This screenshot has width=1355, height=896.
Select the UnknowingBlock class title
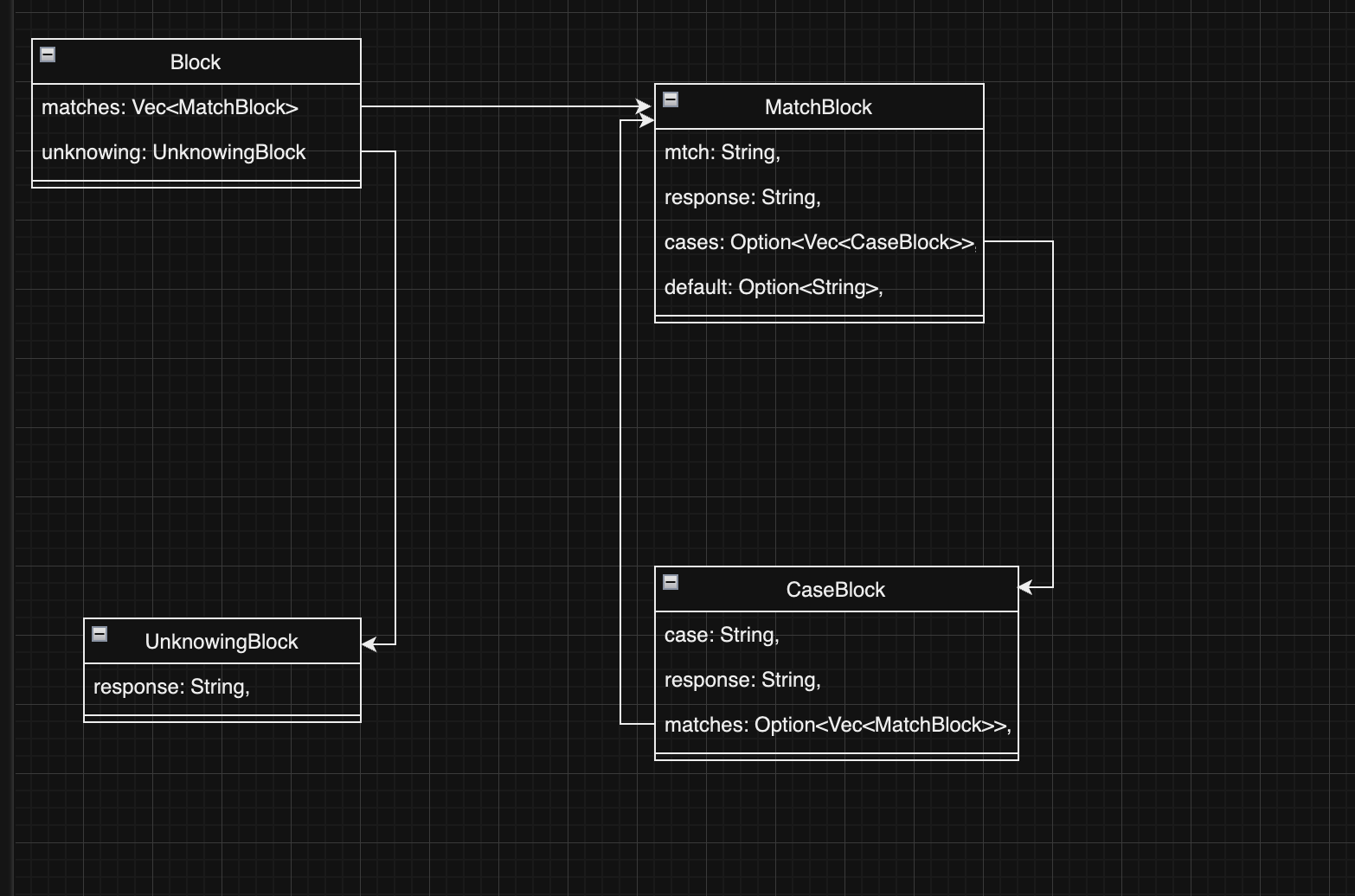click(x=222, y=642)
